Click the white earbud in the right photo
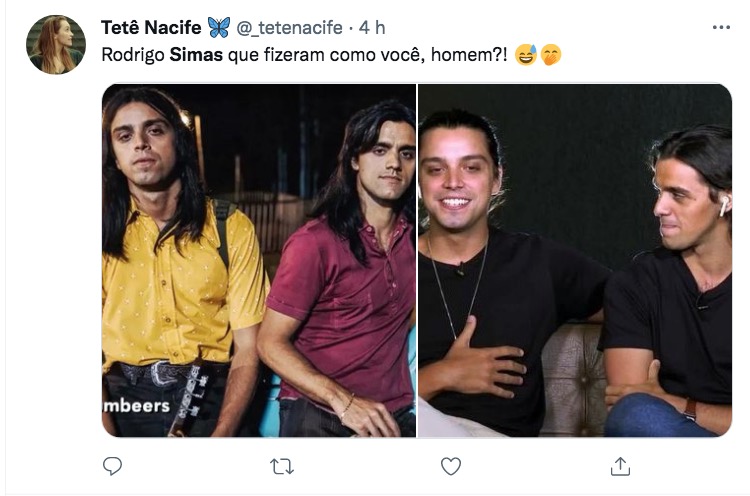Screen dimensions: 750x496 pos(724,206)
